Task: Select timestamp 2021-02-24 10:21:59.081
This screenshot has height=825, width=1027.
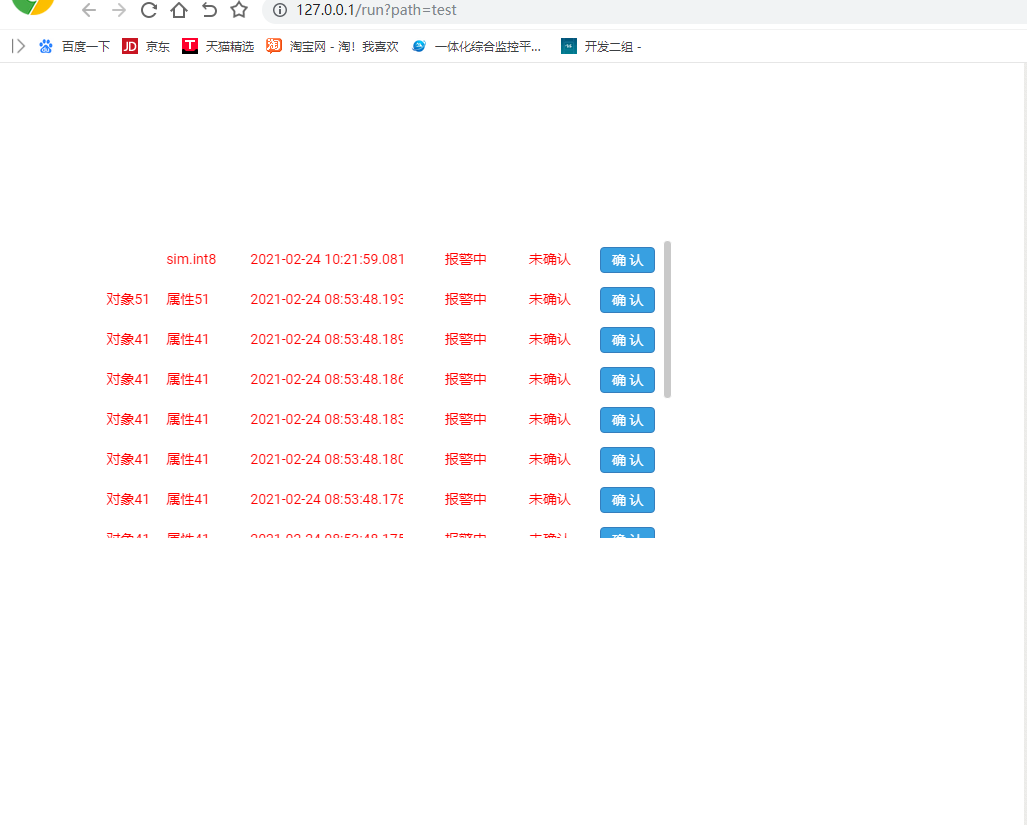Action: 327,259
